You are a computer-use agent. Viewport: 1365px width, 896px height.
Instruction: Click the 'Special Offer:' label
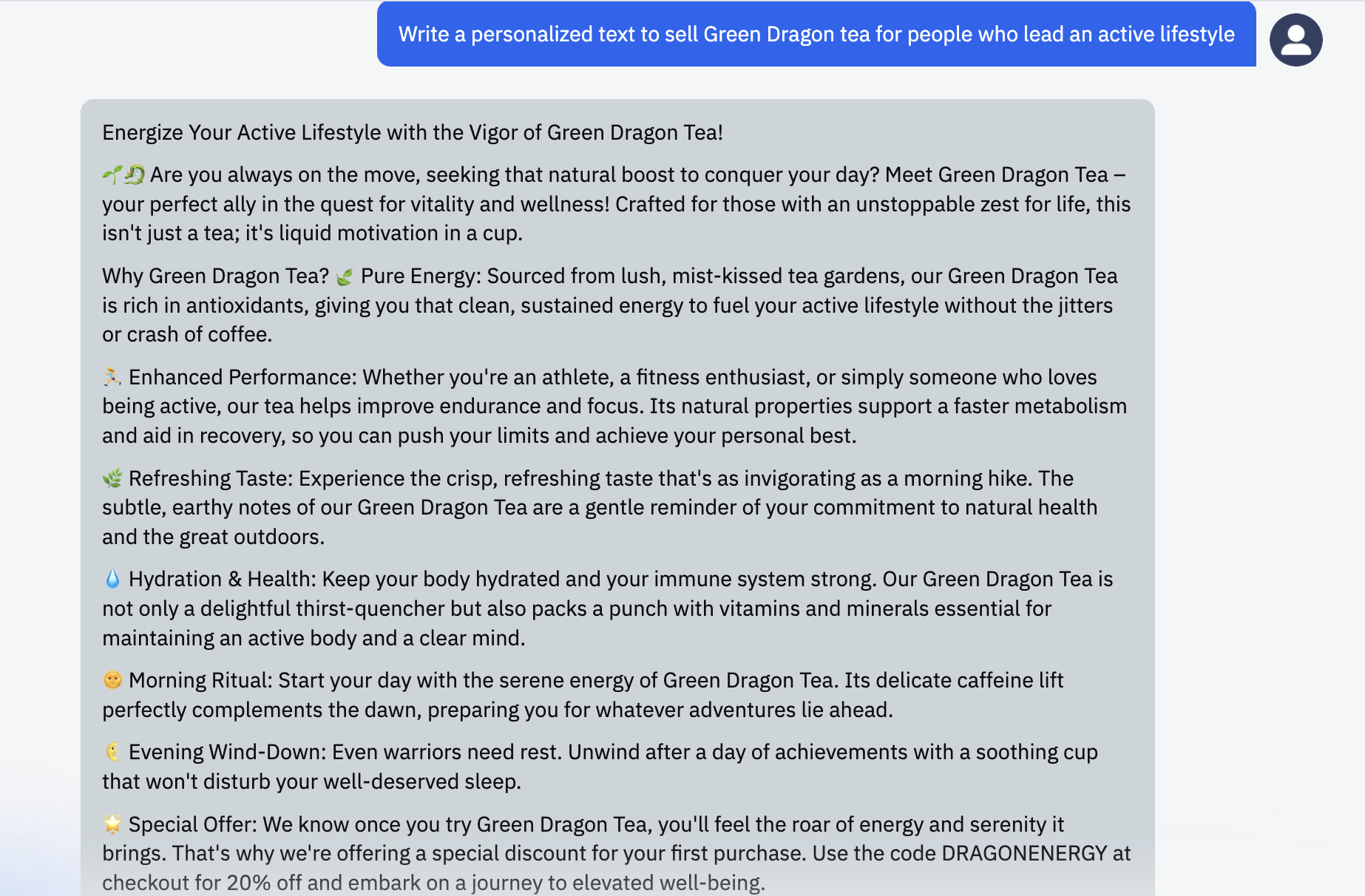pyautogui.click(x=193, y=824)
